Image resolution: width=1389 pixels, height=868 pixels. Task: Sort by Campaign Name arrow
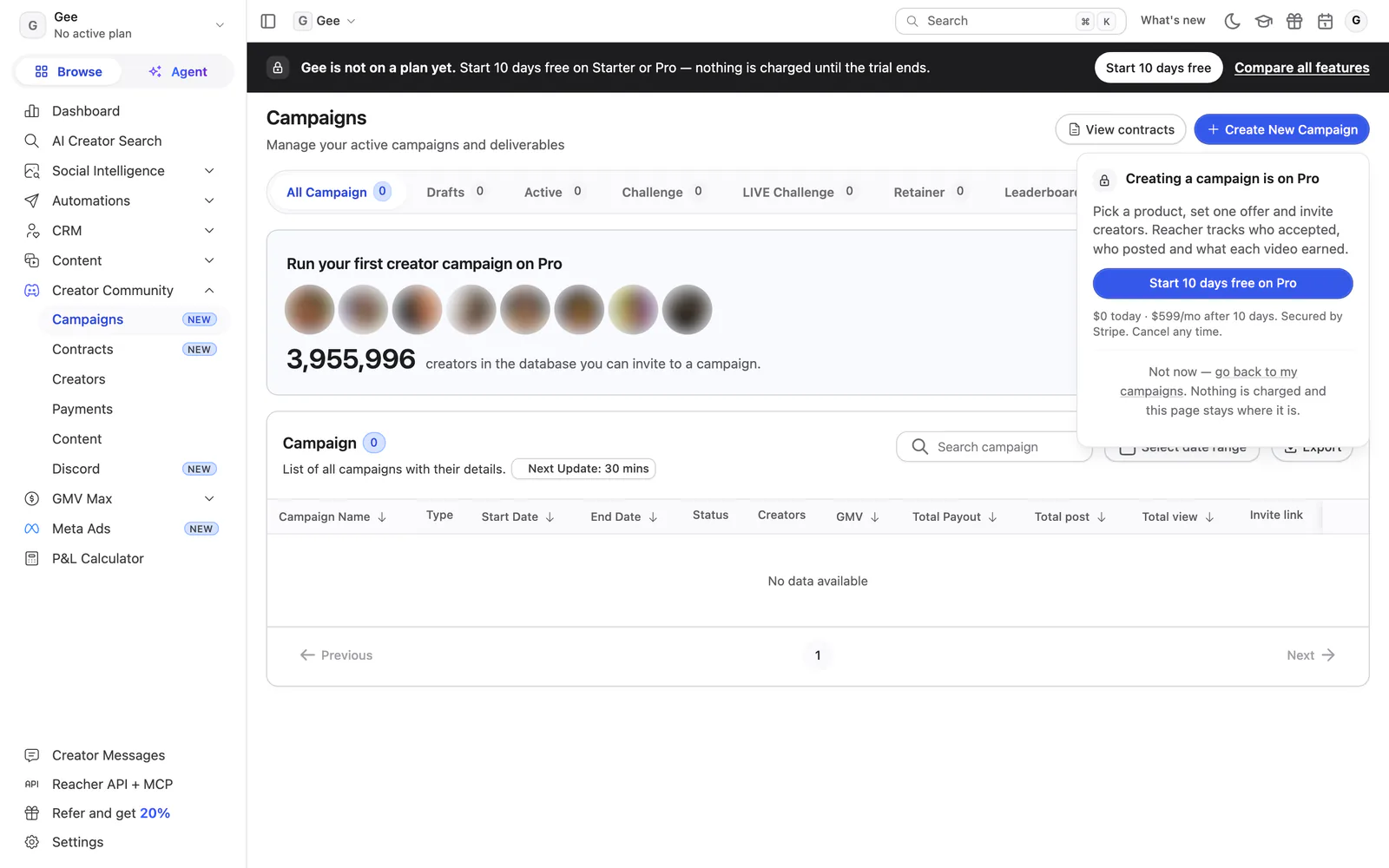(x=382, y=517)
